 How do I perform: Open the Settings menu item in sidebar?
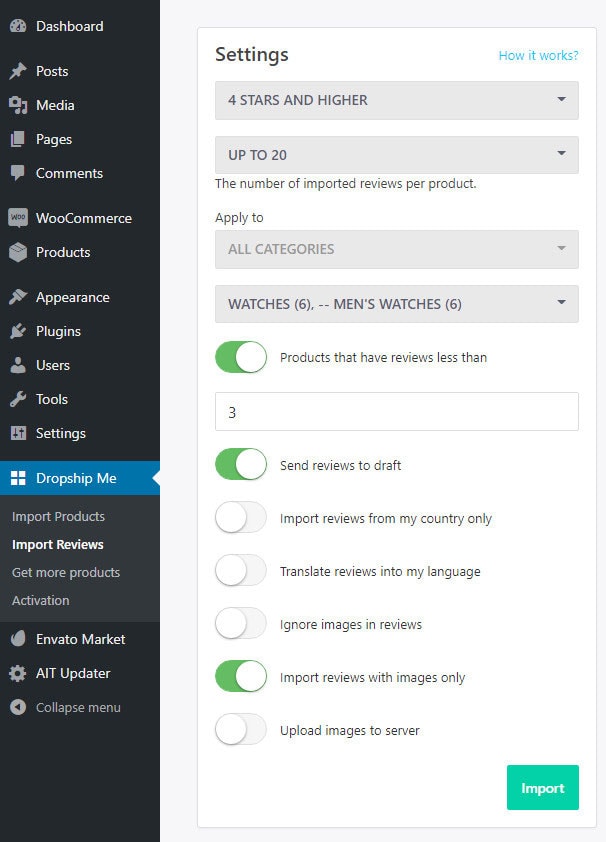click(x=80, y=433)
